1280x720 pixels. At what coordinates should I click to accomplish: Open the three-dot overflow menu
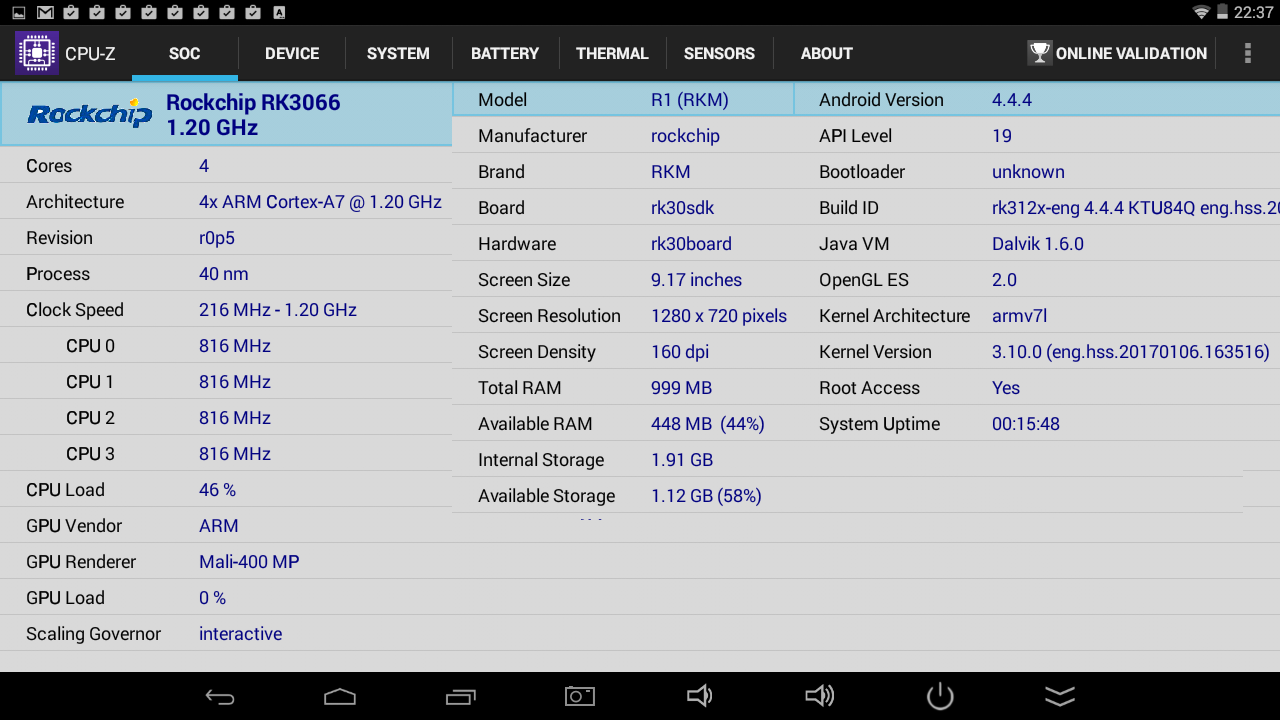tap(1247, 53)
